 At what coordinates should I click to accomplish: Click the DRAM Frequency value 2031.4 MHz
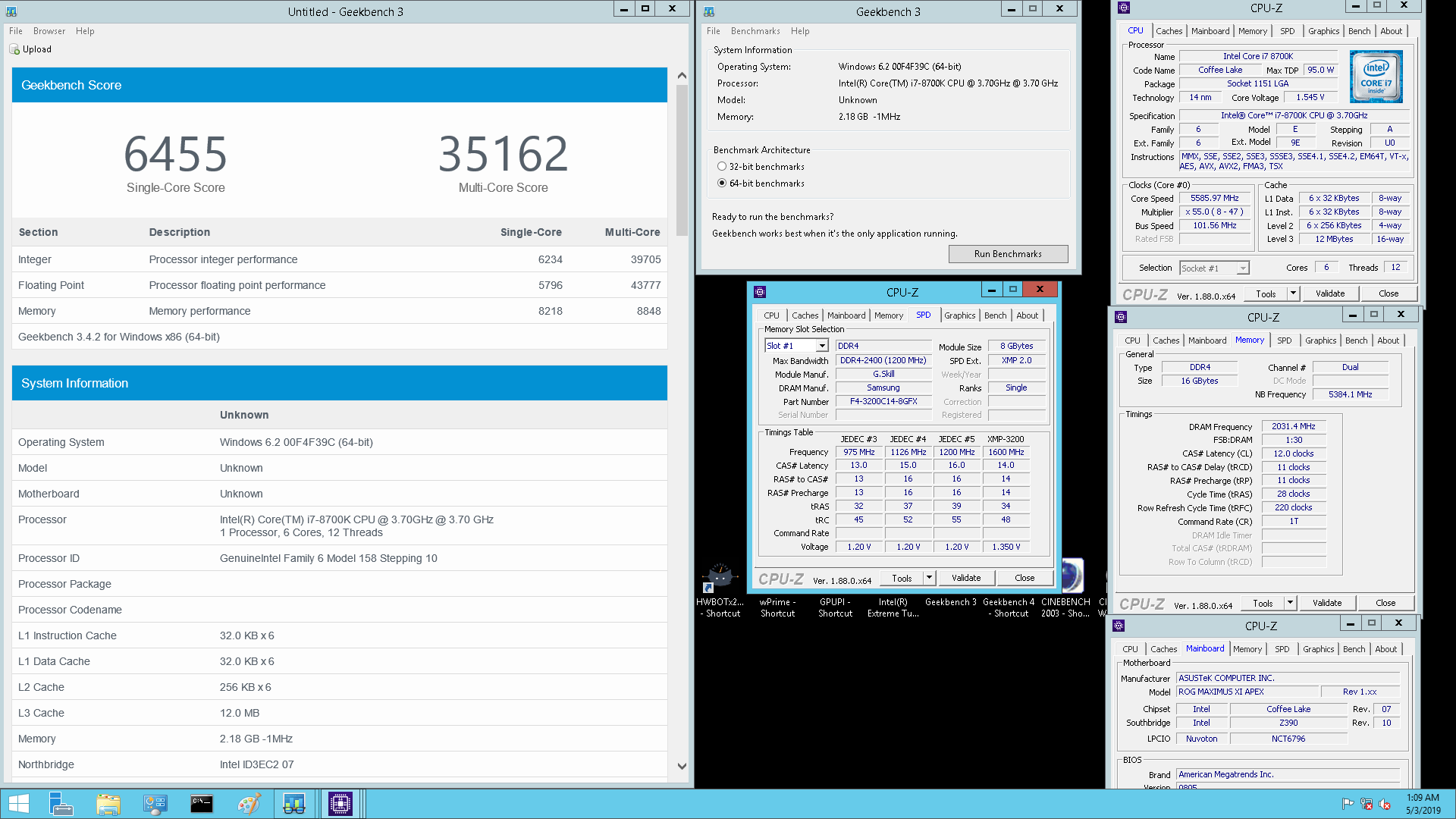coord(1293,427)
